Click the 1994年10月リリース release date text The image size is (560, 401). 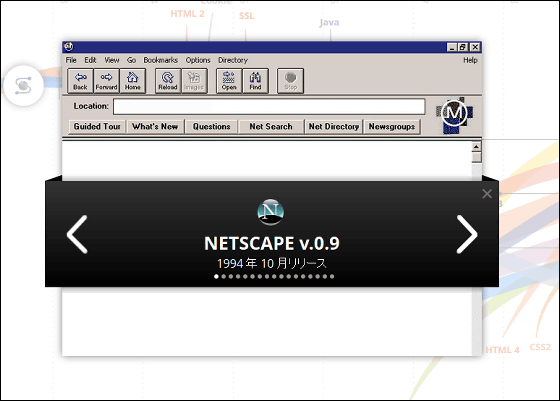(272, 264)
